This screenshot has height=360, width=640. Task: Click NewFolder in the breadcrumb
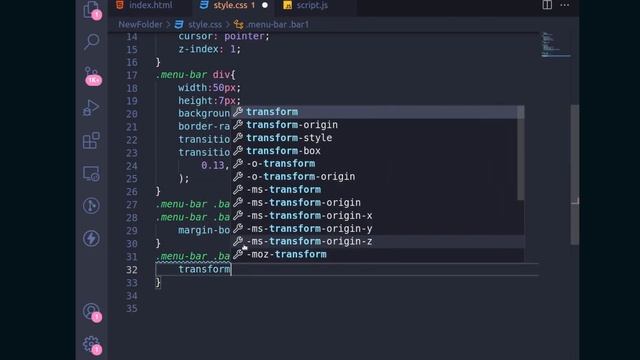(x=140, y=24)
